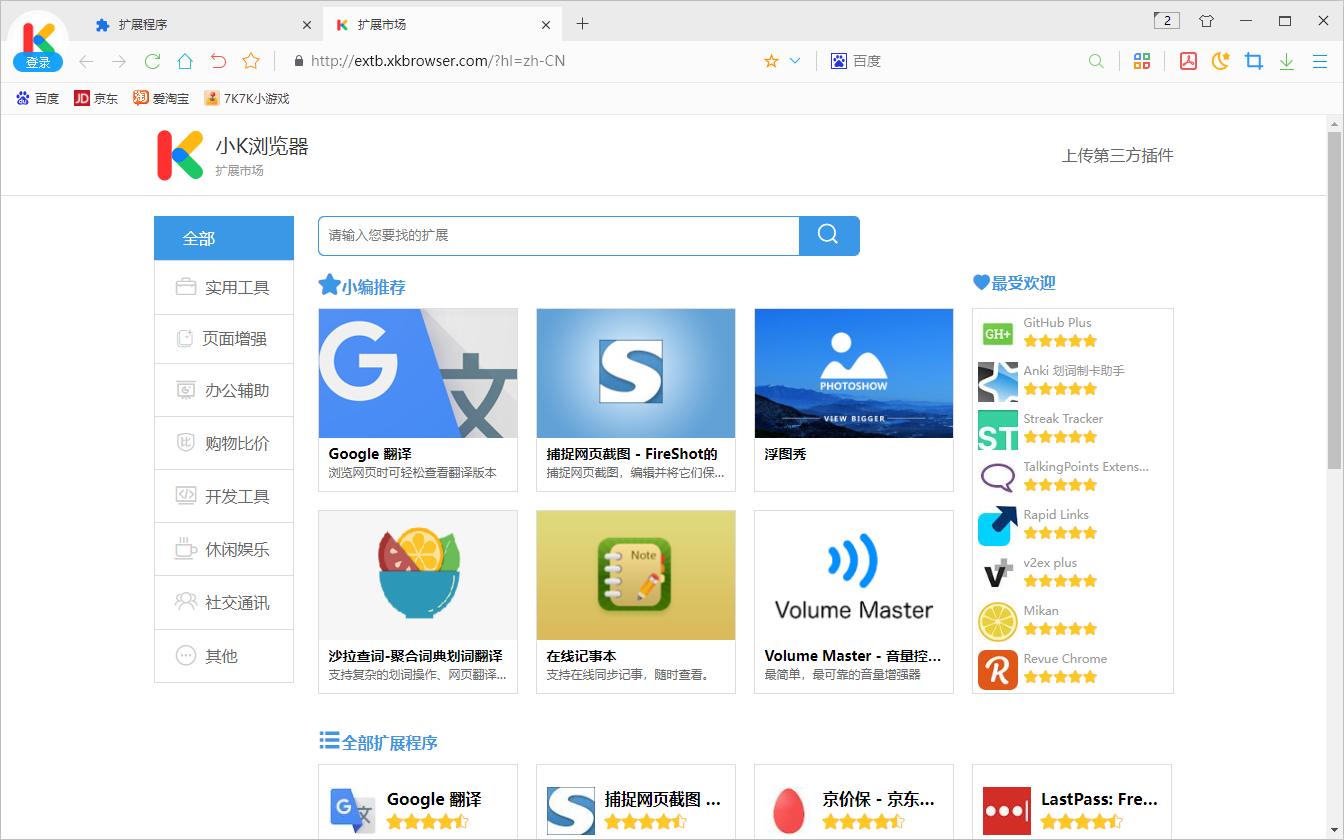This screenshot has height=840, width=1344.
Task: Click the vertical page scrollbar thumb
Action: click(x=1334, y=300)
